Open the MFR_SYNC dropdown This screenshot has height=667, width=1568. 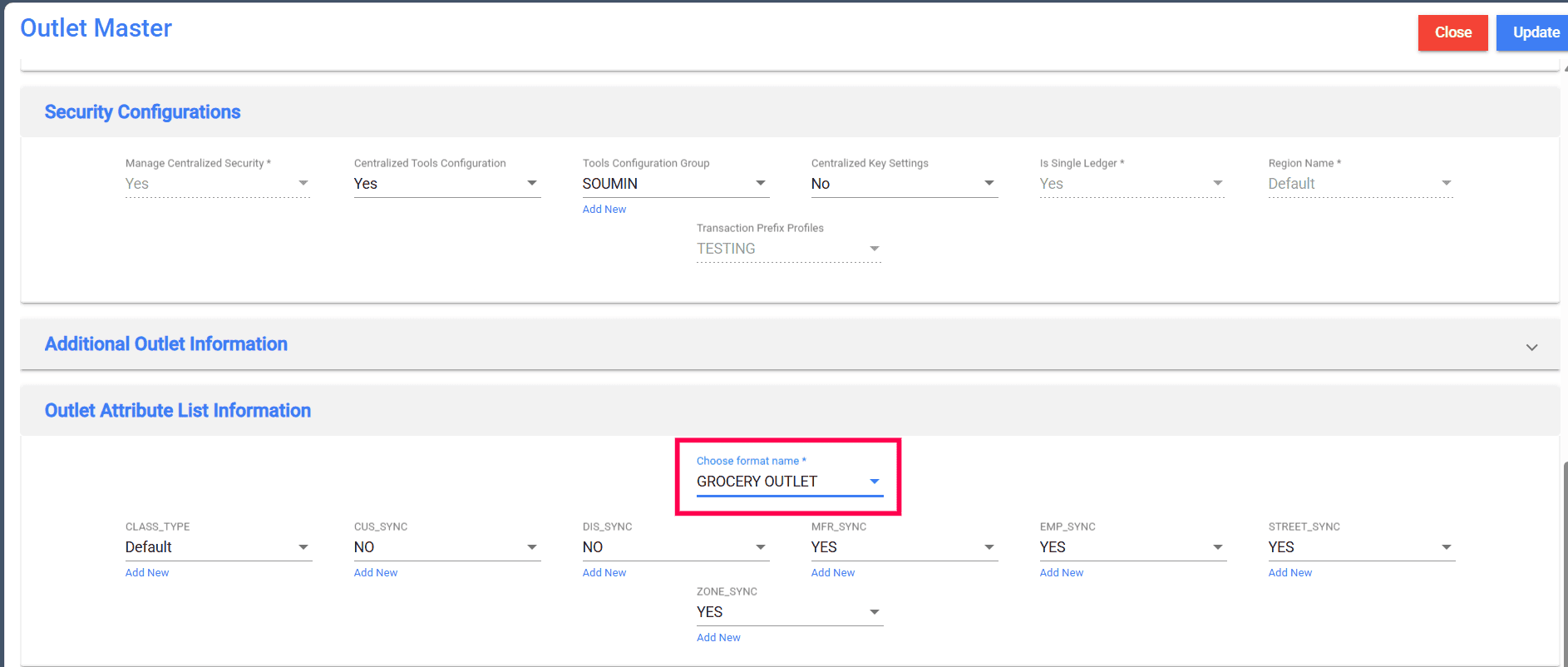[x=904, y=547]
